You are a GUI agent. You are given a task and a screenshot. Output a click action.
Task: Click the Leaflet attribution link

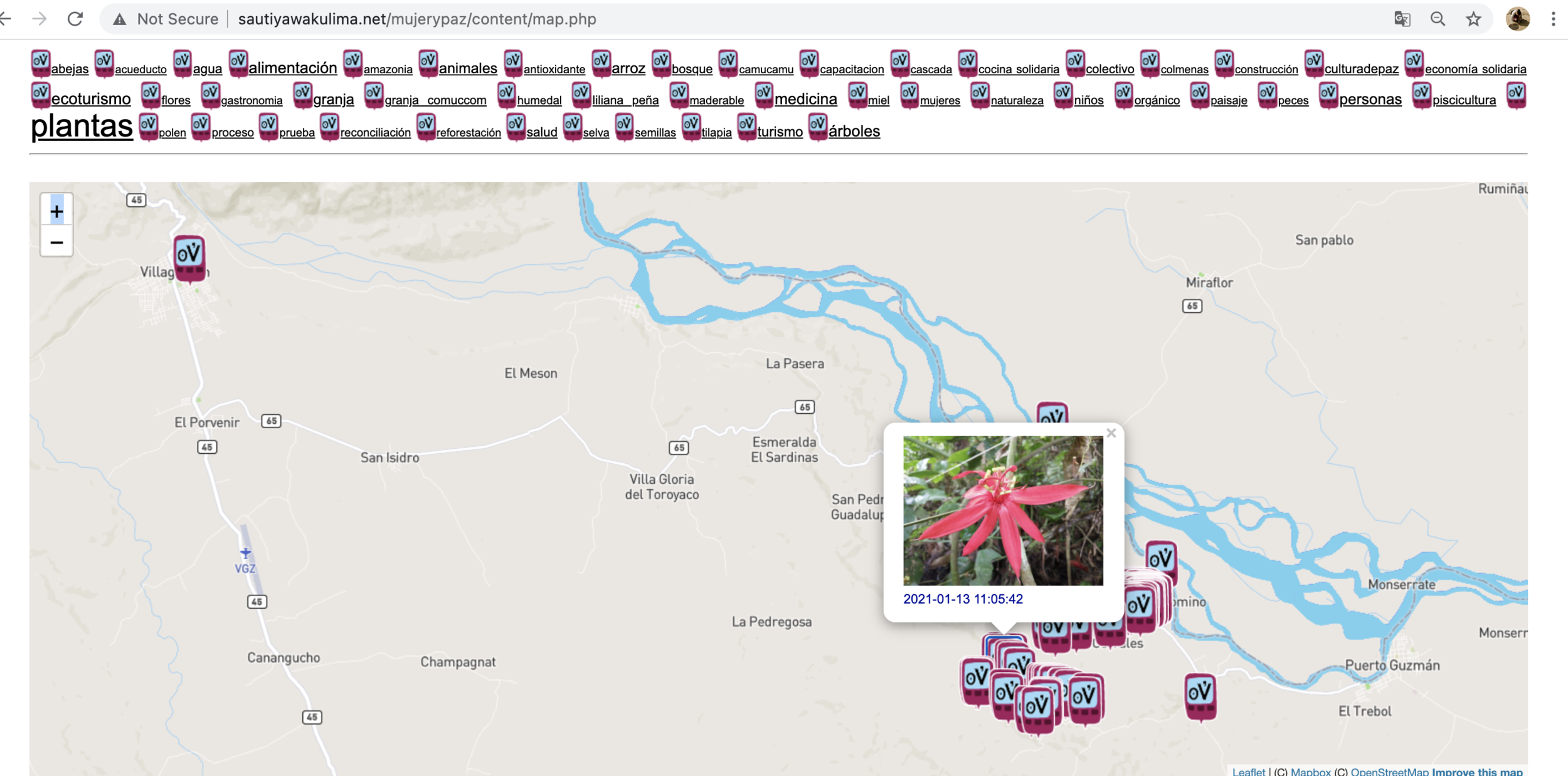tap(1248, 772)
